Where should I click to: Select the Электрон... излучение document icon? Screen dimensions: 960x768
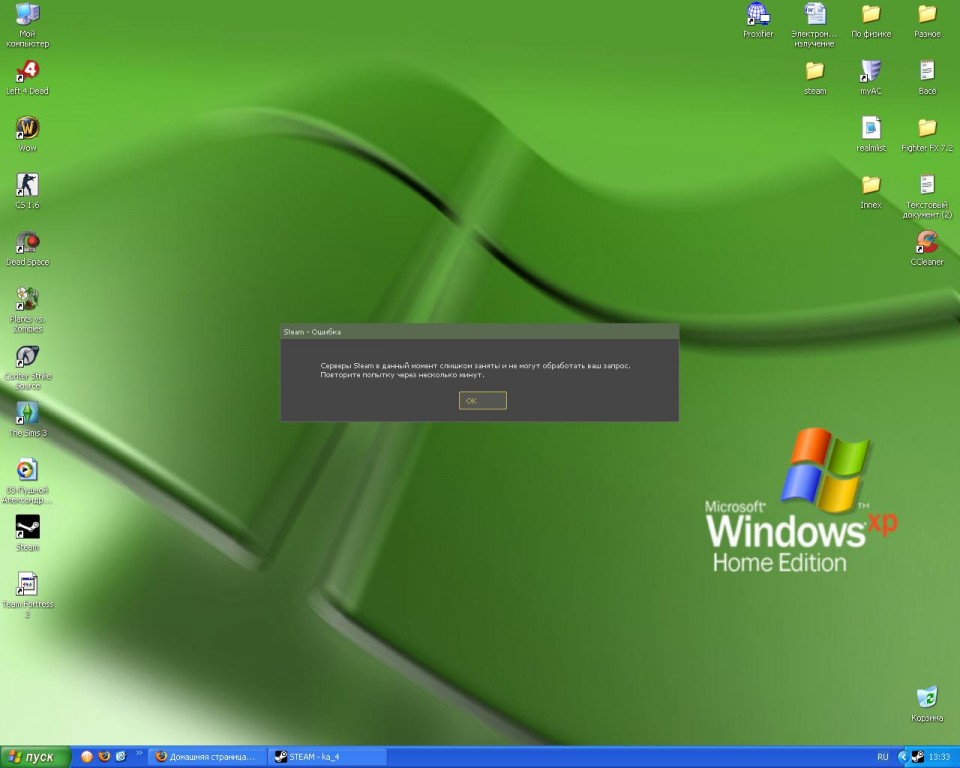click(814, 24)
